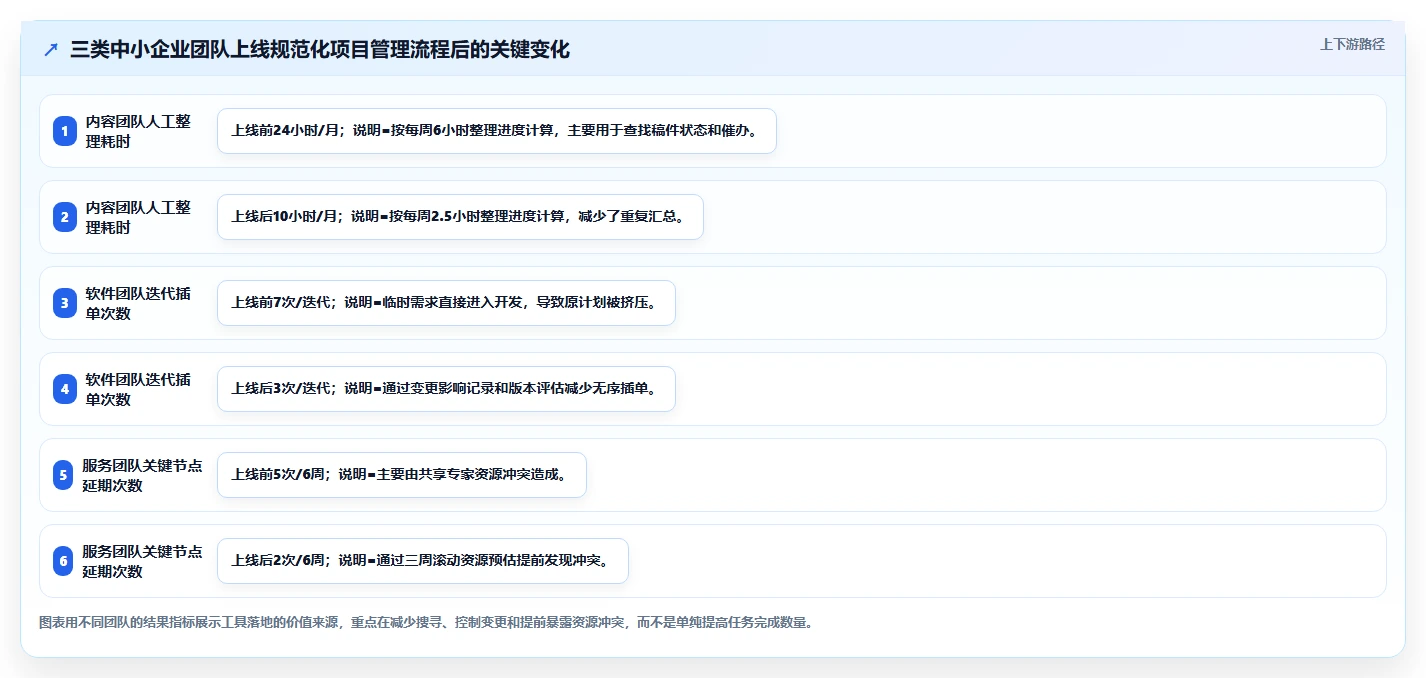Click the 上线前24小时/月 description box
1426x678 pixels.
click(497, 131)
